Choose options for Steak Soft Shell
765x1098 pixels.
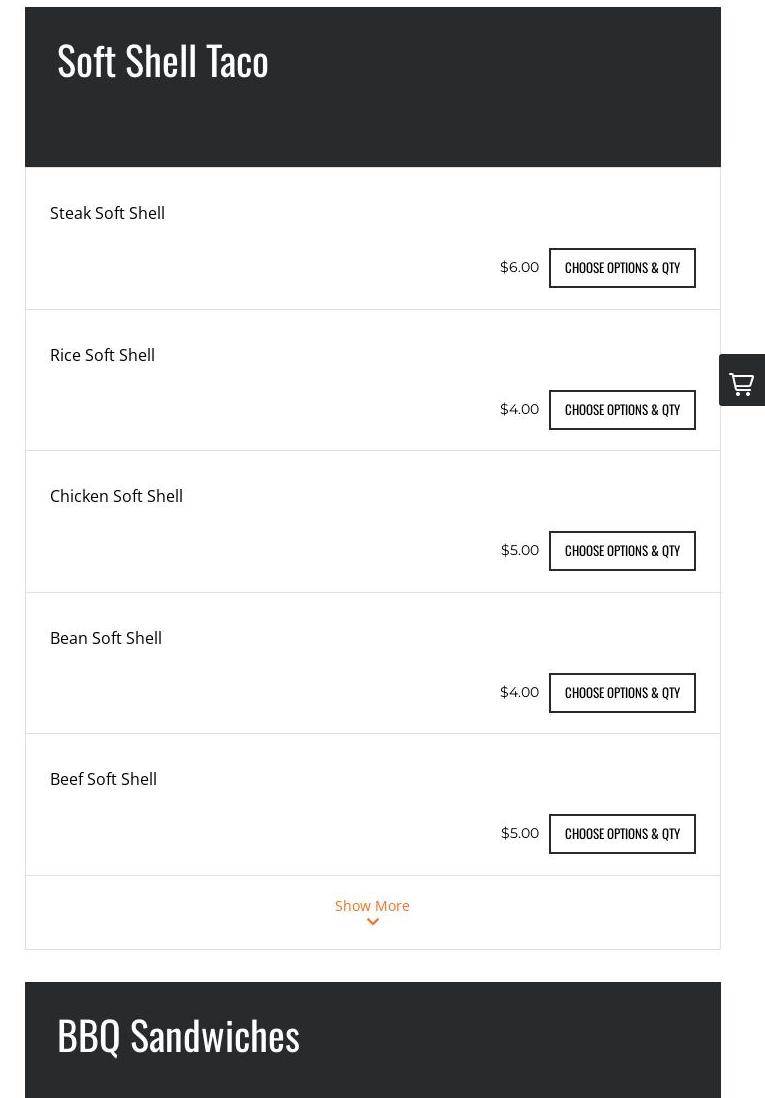coord(622,267)
